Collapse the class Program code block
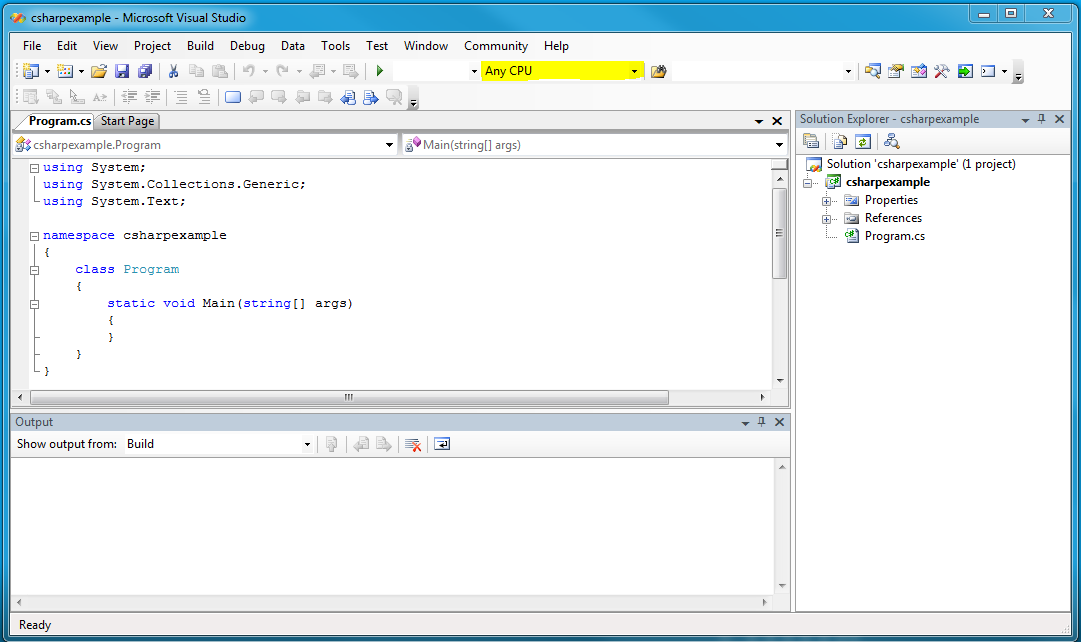The image size is (1081, 642). coord(34,270)
